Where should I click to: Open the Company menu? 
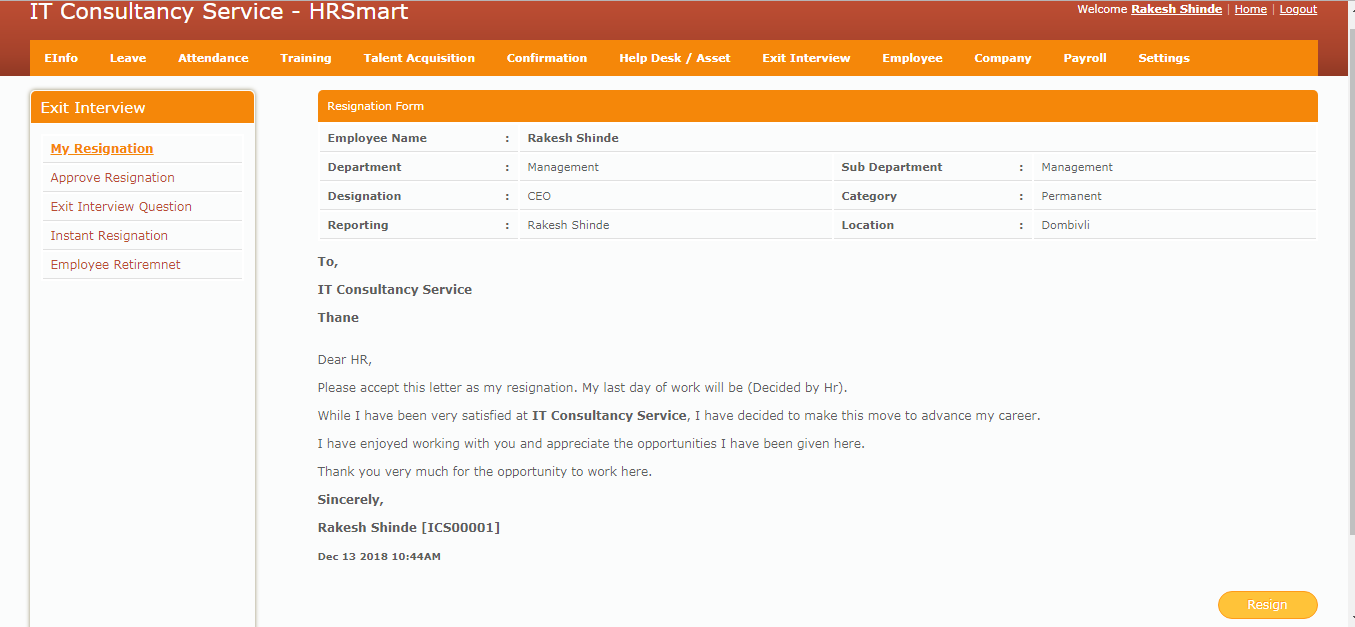(x=1003, y=58)
